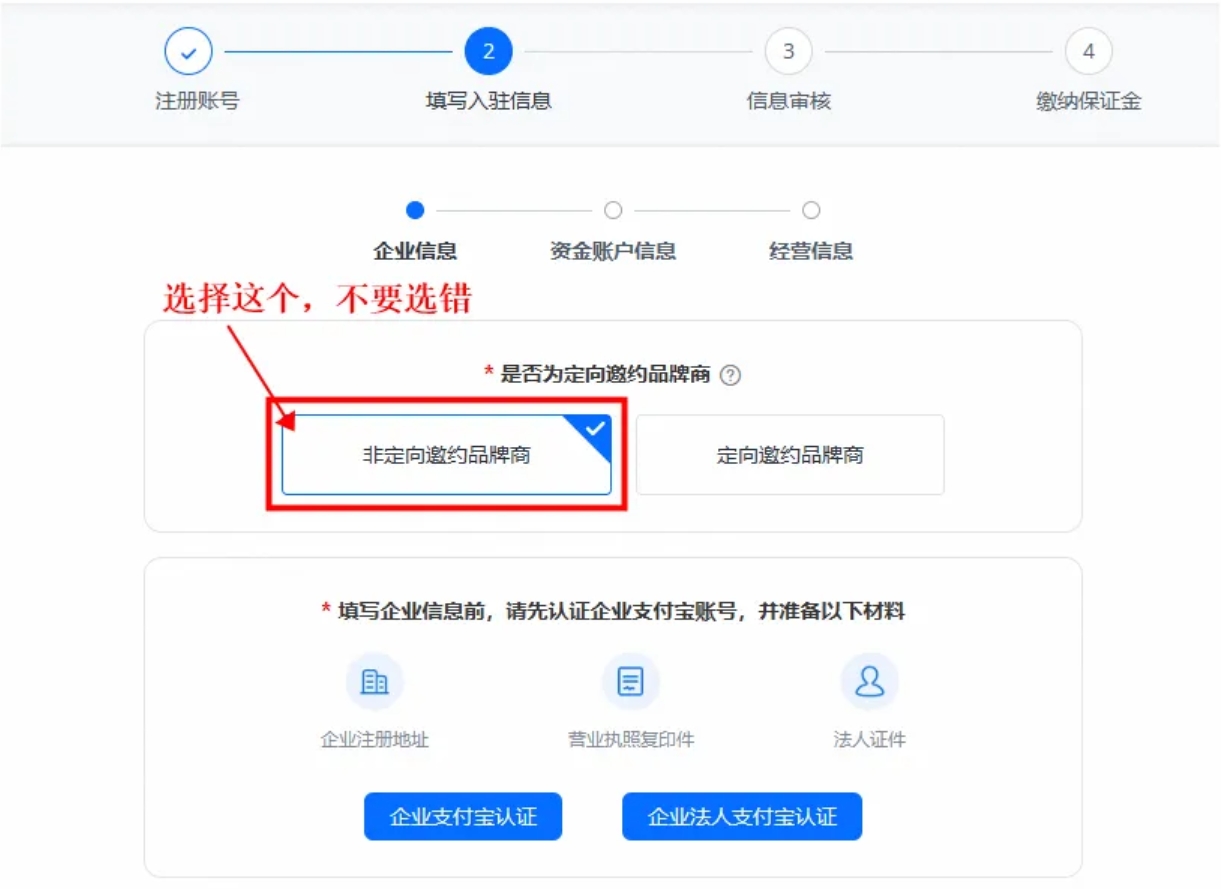Screen dimensions: 1221x889
Task: Go to the 企业信息 sub-step label
Action: (x=415, y=251)
